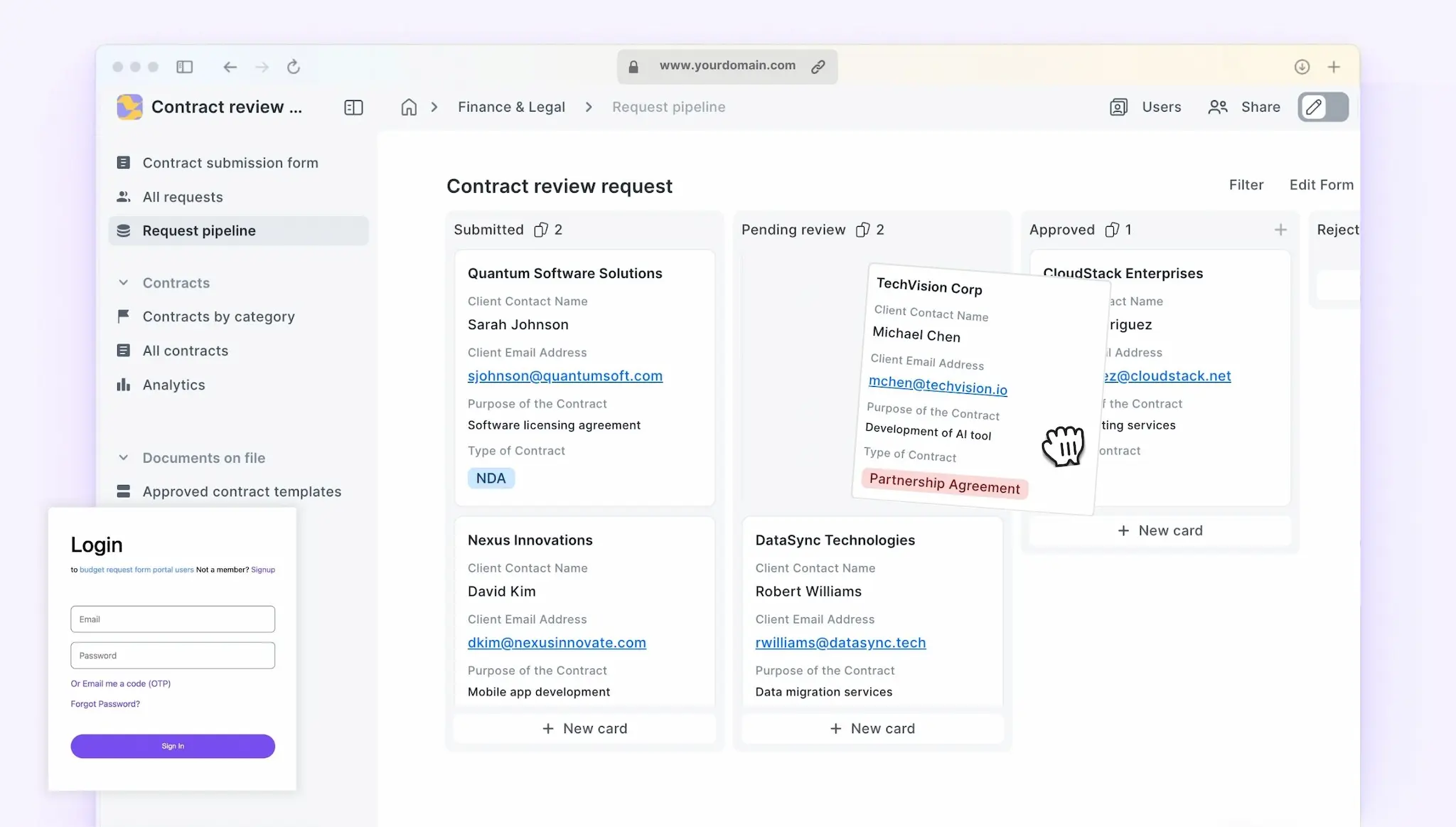Viewport: 1456px width, 827px height.
Task: Click the Password field in Login
Action: (173, 655)
